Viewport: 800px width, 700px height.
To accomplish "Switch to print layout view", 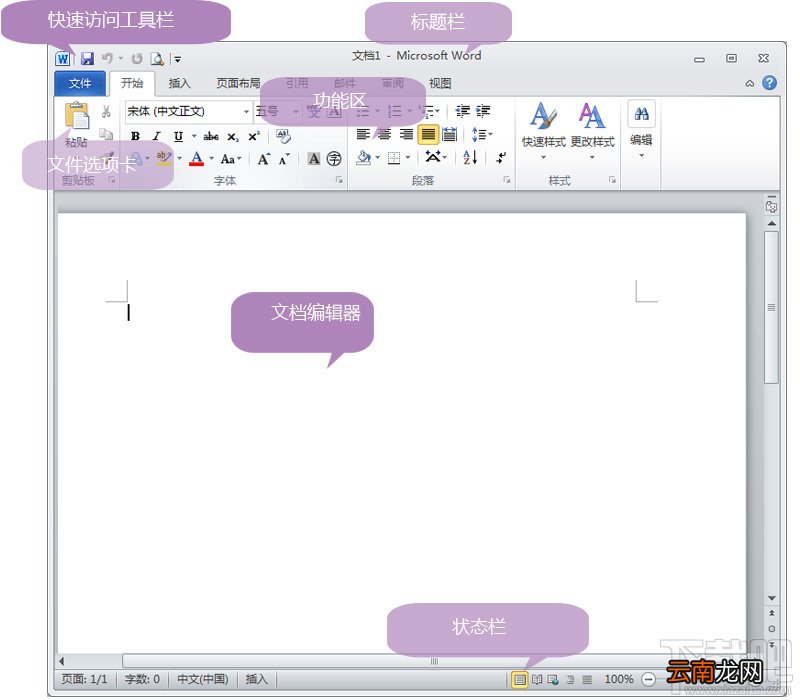I will point(519,679).
